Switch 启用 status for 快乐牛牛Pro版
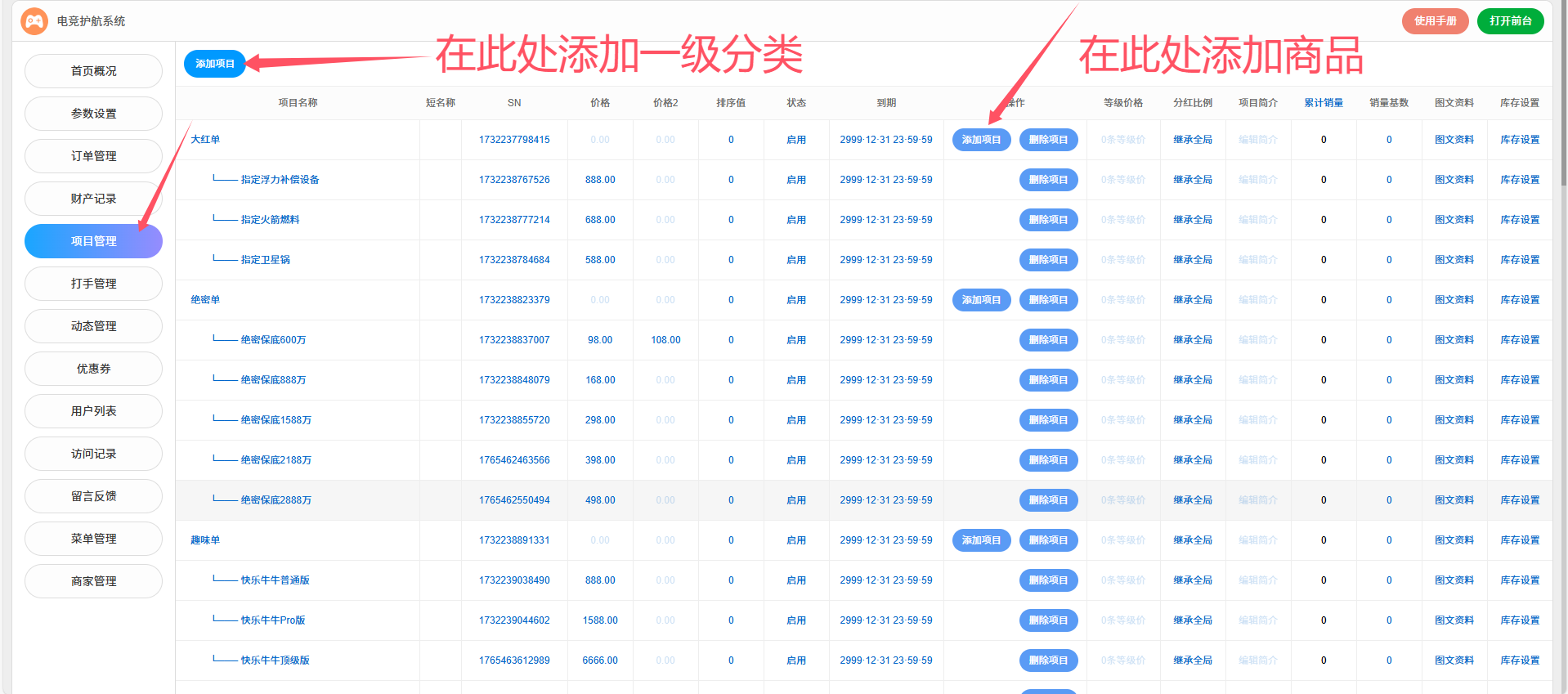 click(x=795, y=620)
